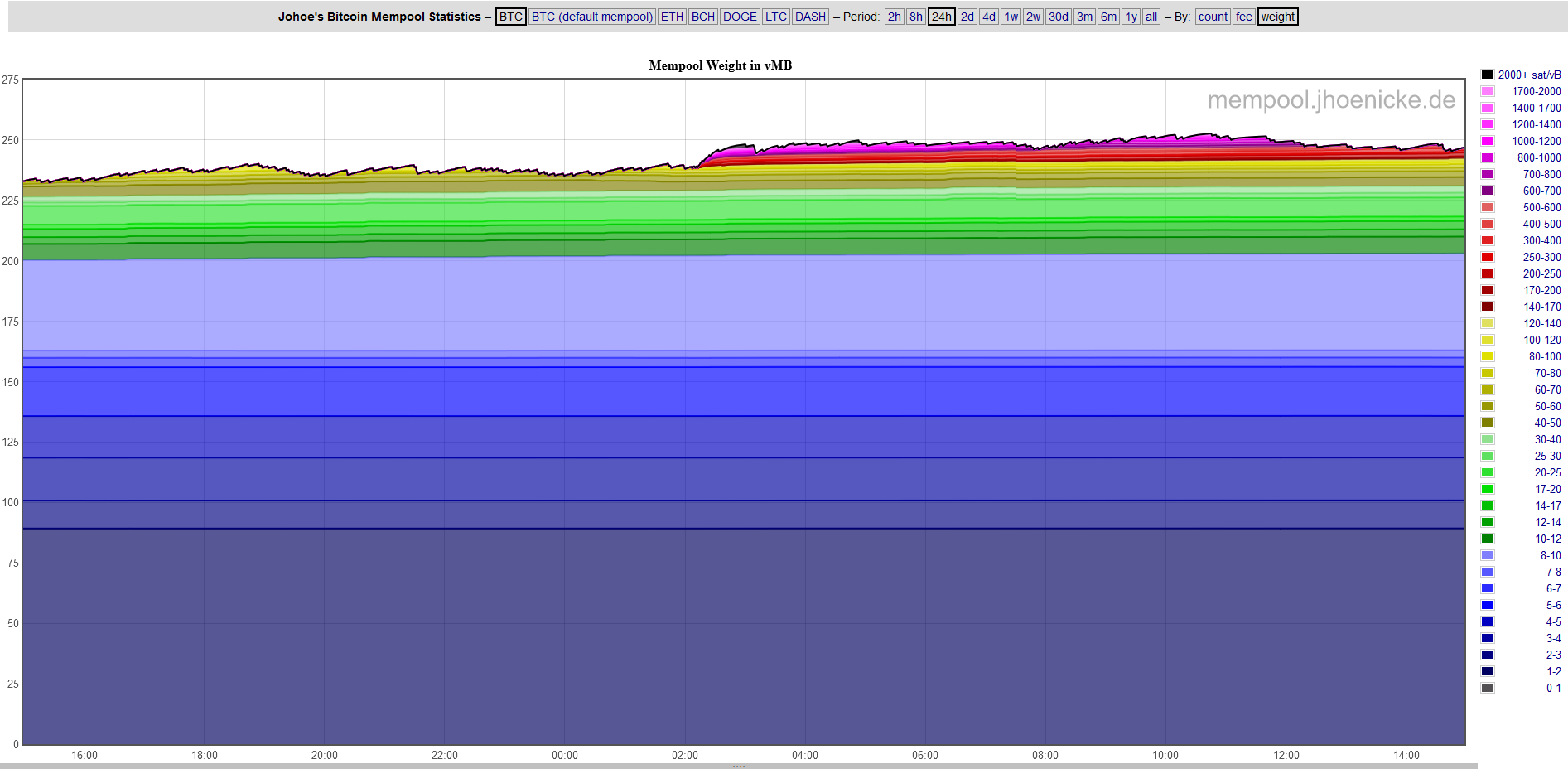The image size is (1568, 769).
Task: Switch to DASH statistics
Action: 810,17
